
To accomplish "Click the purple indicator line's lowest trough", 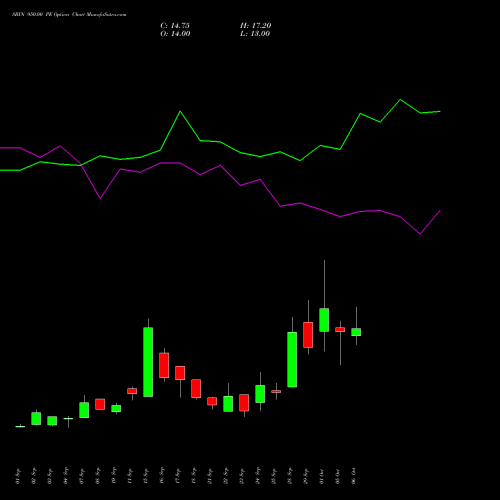I will (420, 234).
